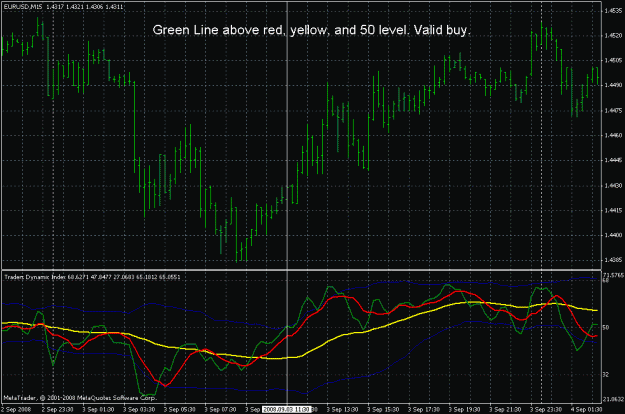625x414 pixels.
Task: Click the '2 Sep 2008' time label
Action: coord(16,410)
